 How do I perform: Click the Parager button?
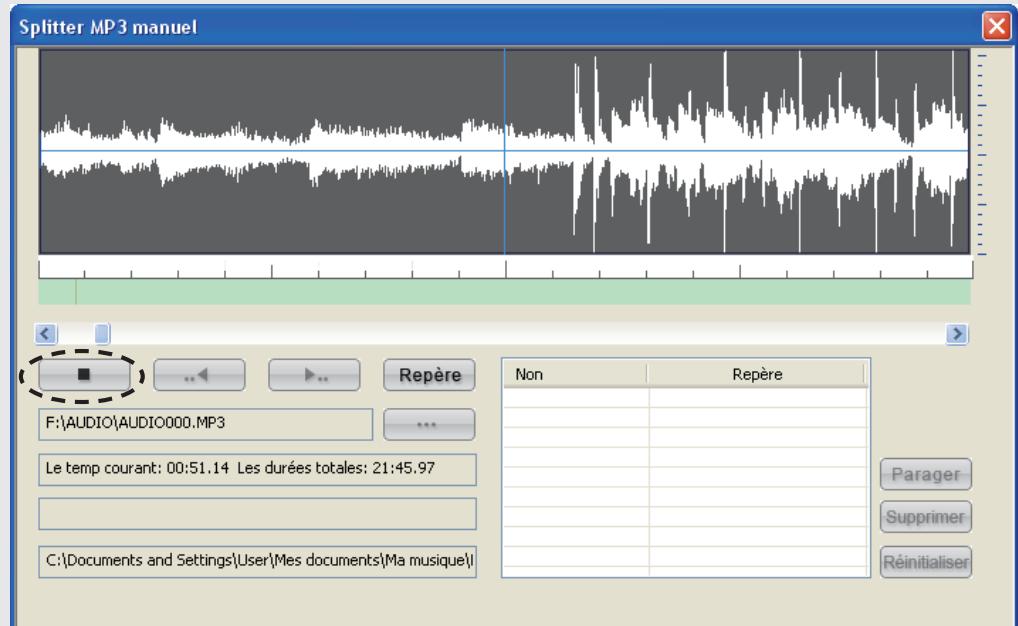(926, 474)
